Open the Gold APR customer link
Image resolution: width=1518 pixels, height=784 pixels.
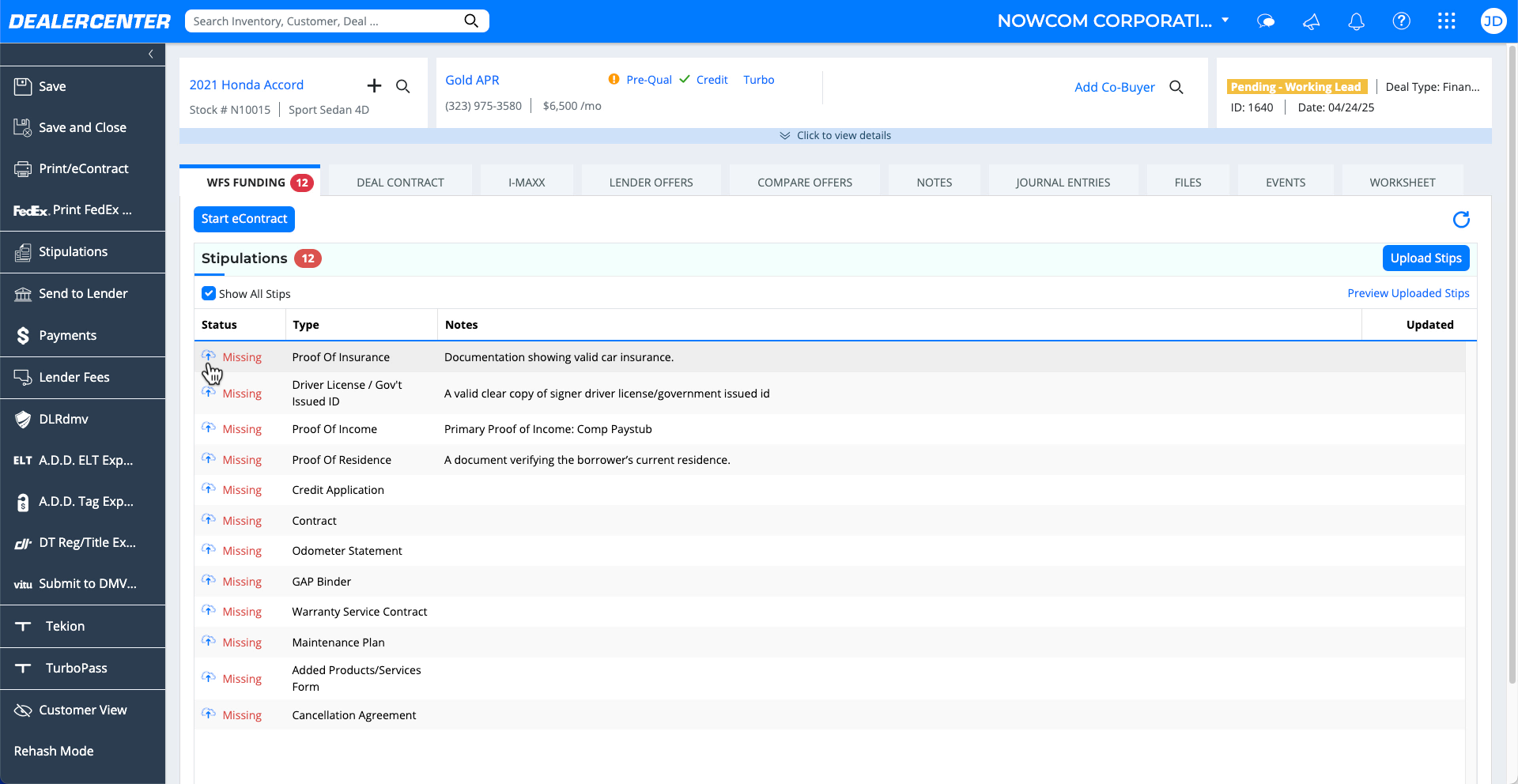tap(472, 80)
